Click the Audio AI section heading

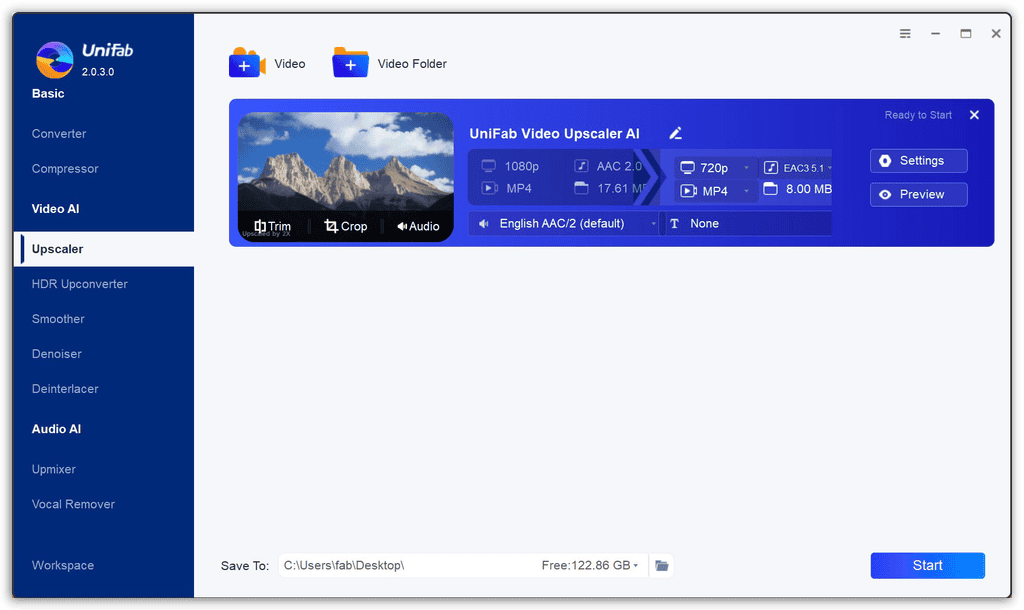[x=56, y=429]
